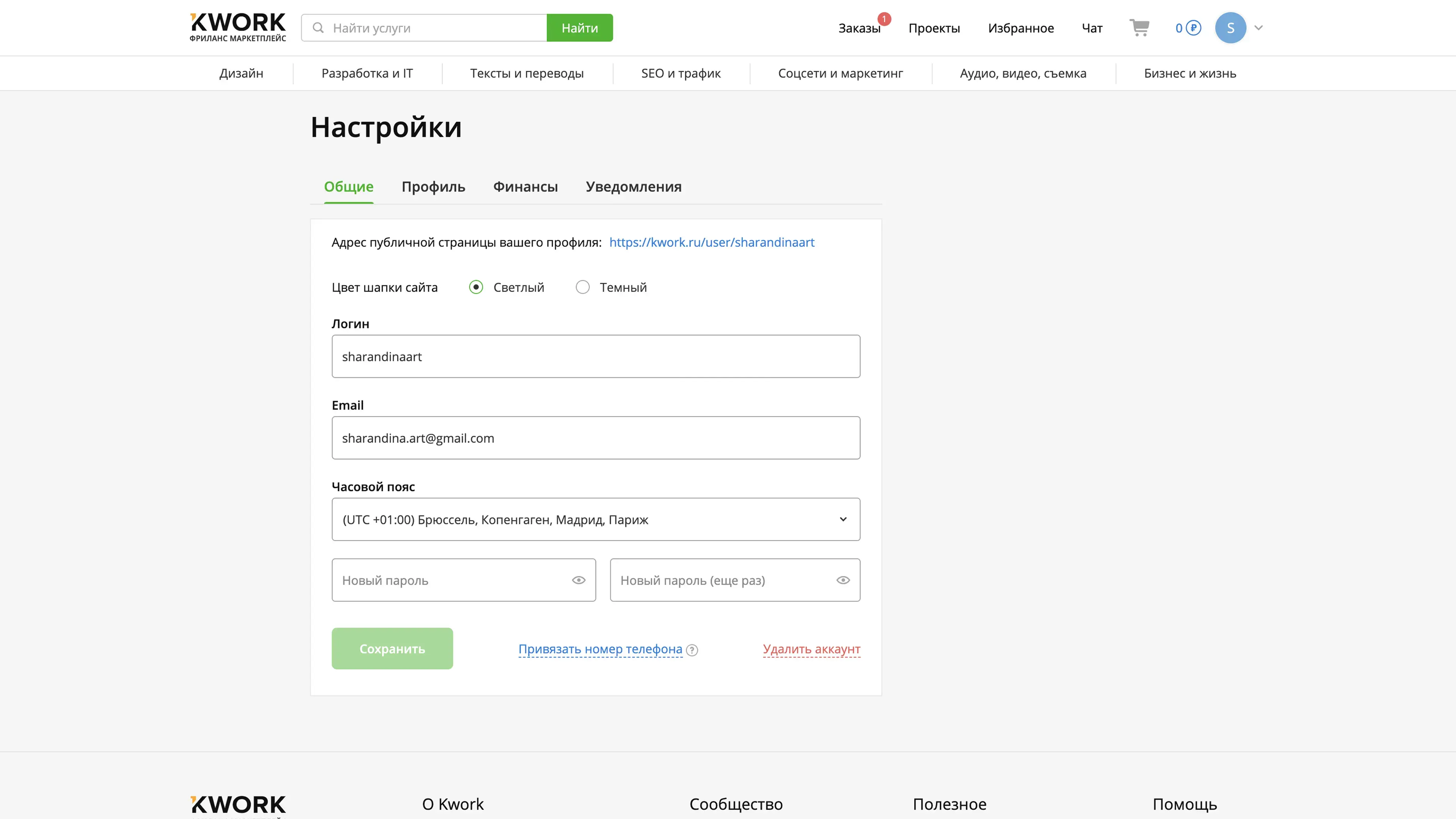The height and width of the screenshot is (819, 1456).
Task: Click the search magnifier icon
Action: 318,28
